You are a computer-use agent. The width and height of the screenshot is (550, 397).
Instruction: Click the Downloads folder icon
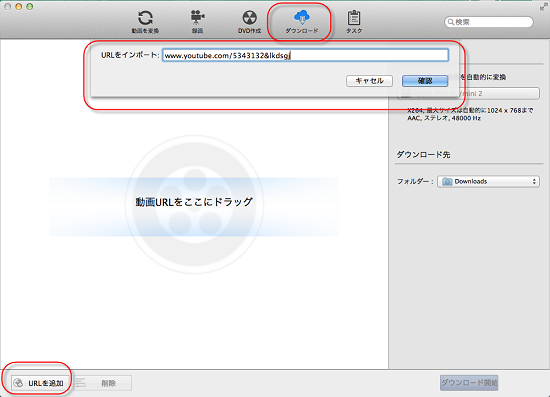[x=447, y=181]
